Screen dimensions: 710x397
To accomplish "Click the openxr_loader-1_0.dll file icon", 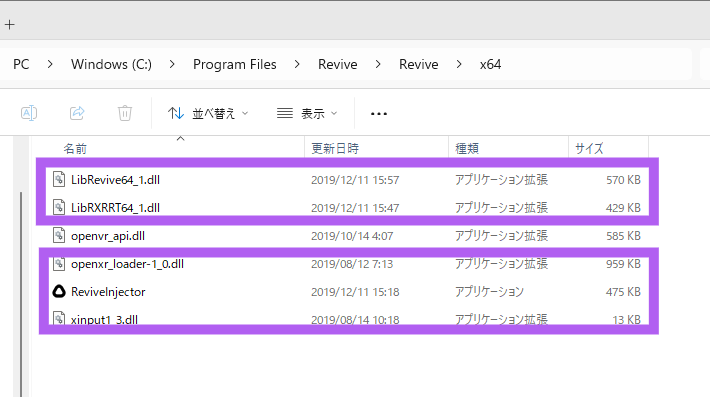I will (59, 264).
